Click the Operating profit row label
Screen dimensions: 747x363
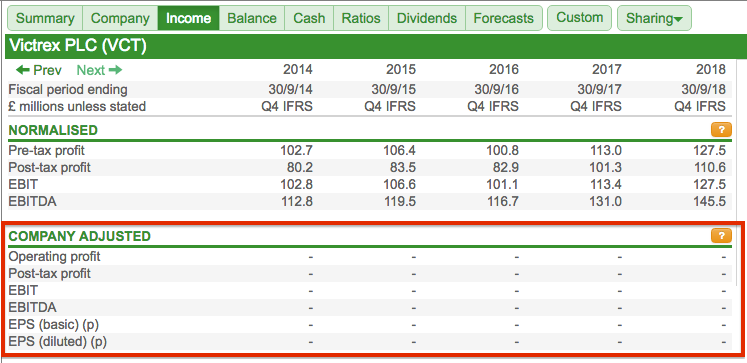[55, 256]
